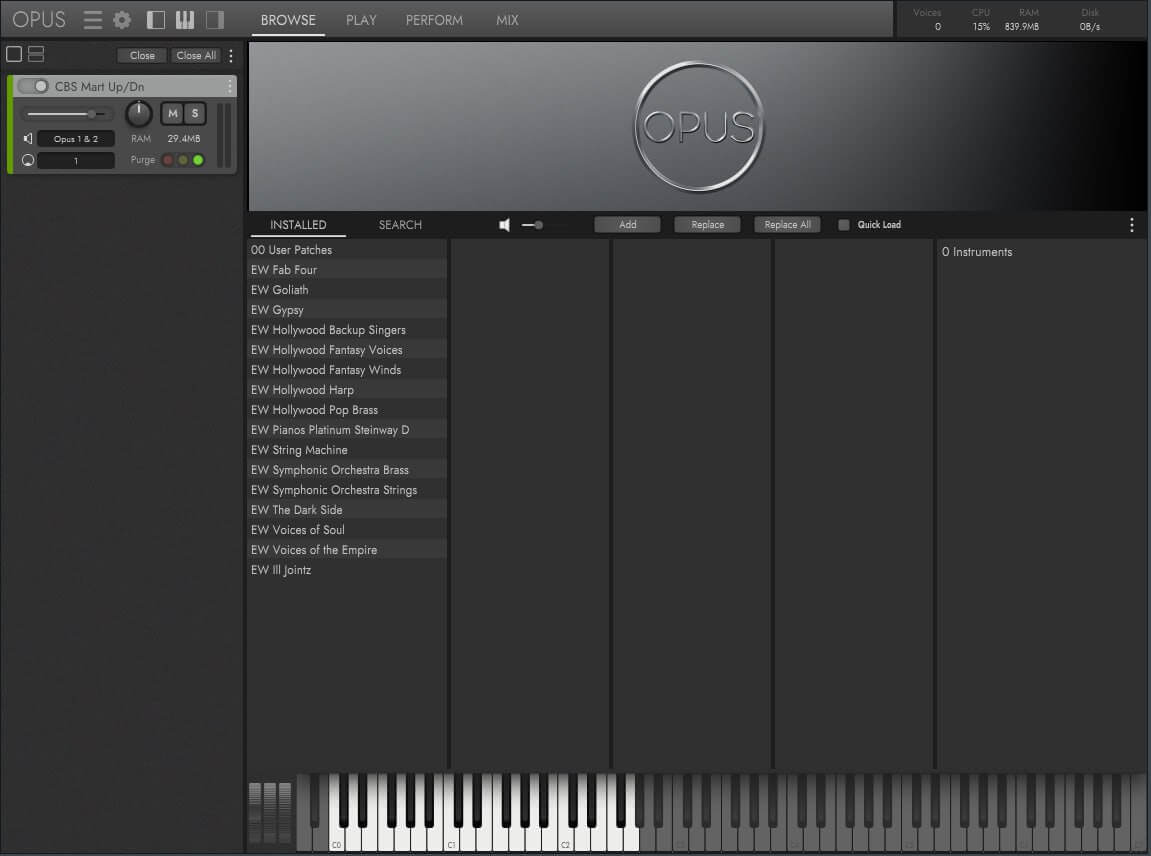This screenshot has height=856, width=1151.
Task: Select the EW Gypsy library
Action: tap(349, 310)
